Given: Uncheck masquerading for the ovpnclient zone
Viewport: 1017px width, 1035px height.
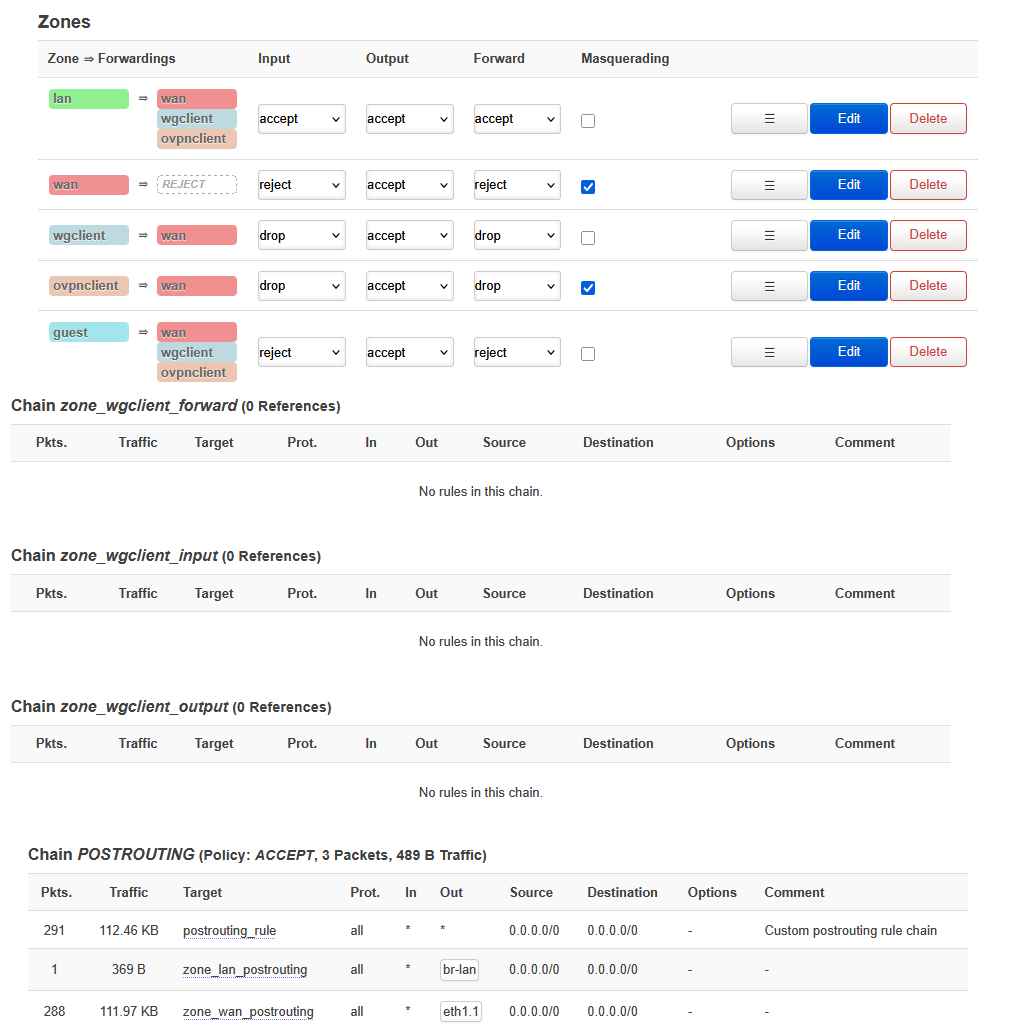Looking at the screenshot, I should click(588, 288).
